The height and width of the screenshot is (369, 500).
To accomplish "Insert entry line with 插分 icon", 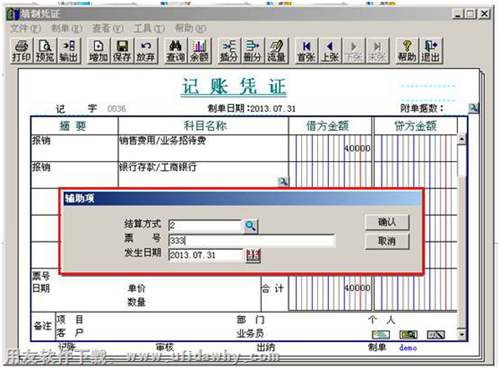I will point(229,51).
